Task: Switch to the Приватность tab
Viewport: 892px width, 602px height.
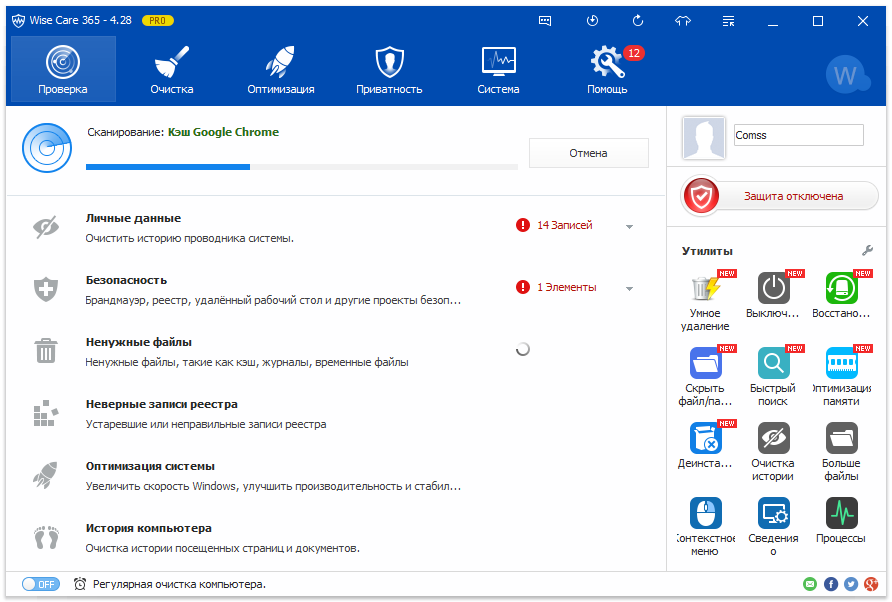Action: pyautogui.click(x=389, y=70)
